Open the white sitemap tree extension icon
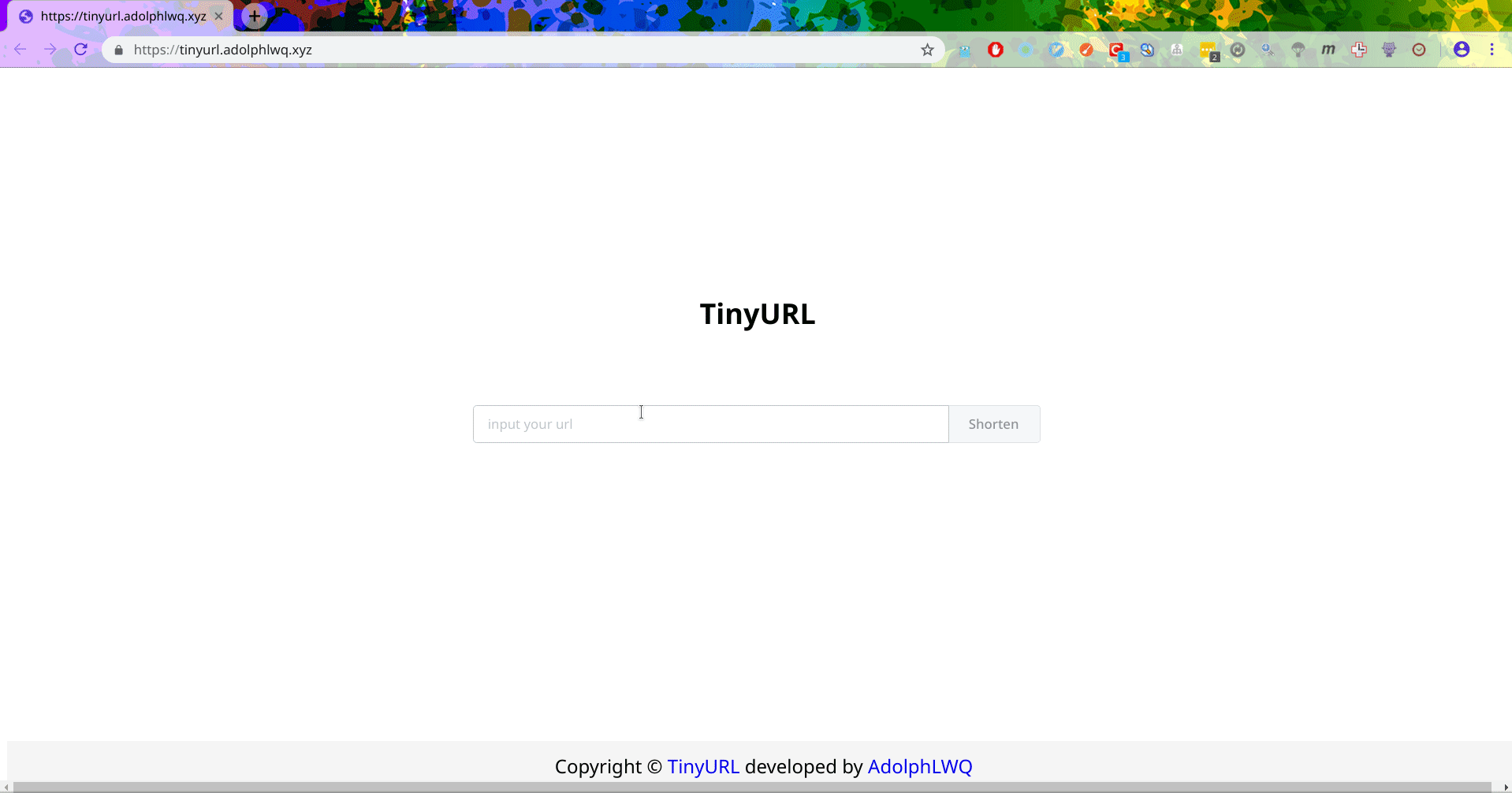This screenshot has width=1512, height=793. click(x=1177, y=50)
